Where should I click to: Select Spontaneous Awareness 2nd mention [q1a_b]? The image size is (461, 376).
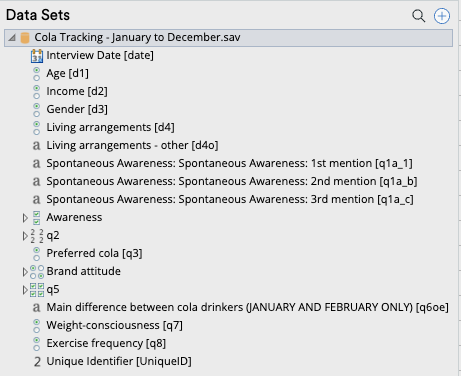[232, 181]
